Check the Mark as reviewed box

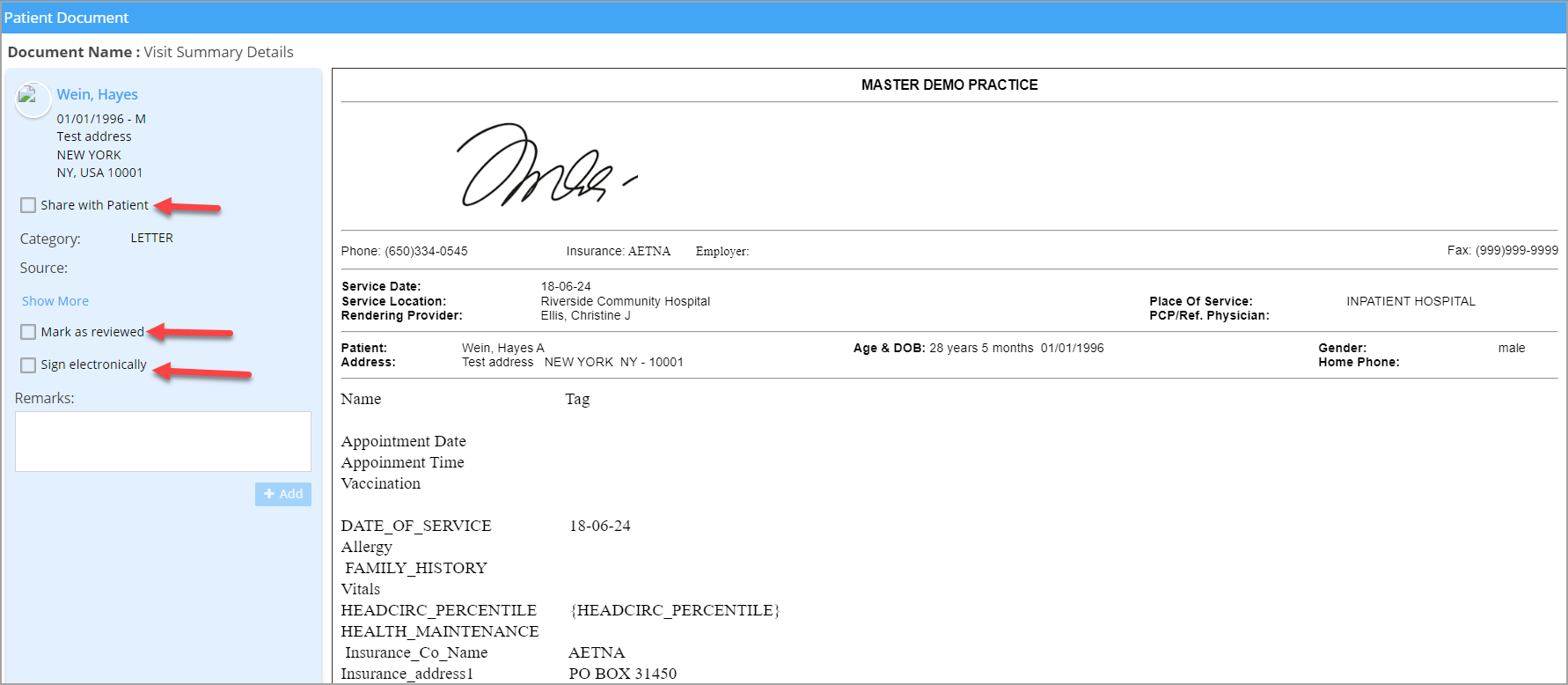[28, 332]
